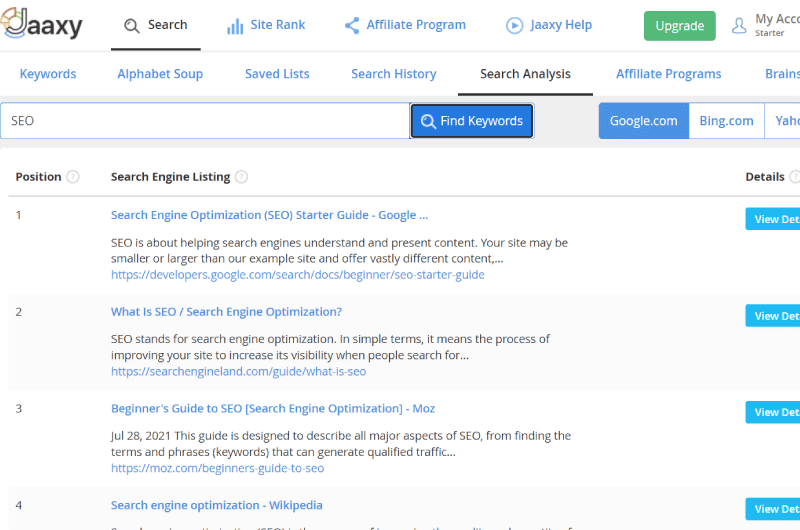
Task: Click View Details for position 2 listing
Action: 772,316
